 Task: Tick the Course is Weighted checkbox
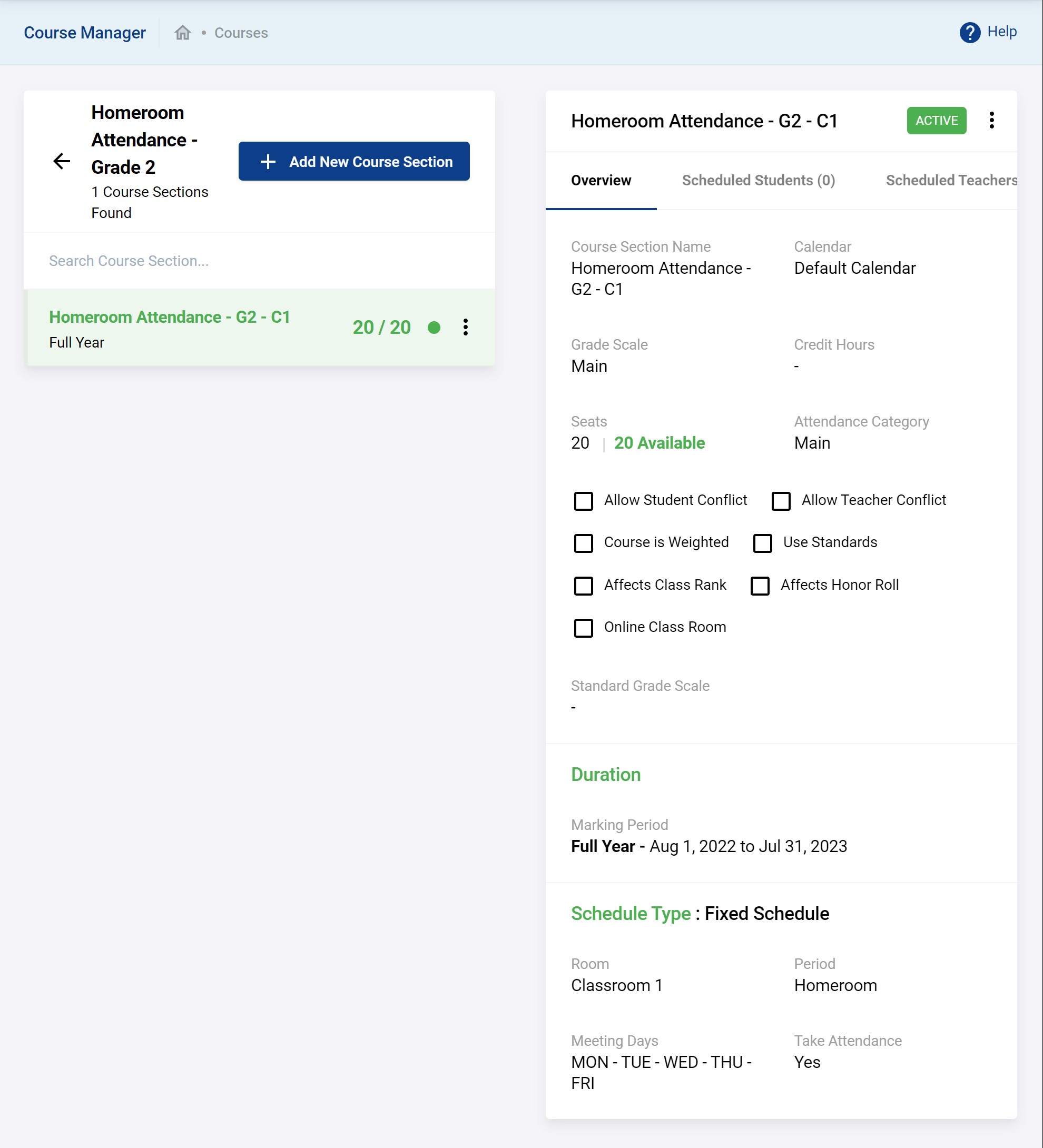click(x=583, y=543)
